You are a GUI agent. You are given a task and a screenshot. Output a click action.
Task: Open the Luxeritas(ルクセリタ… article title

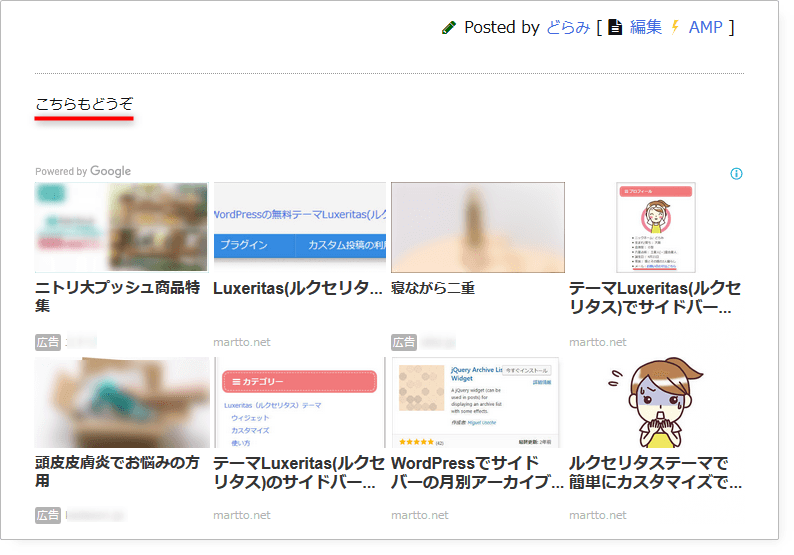(298, 288)
